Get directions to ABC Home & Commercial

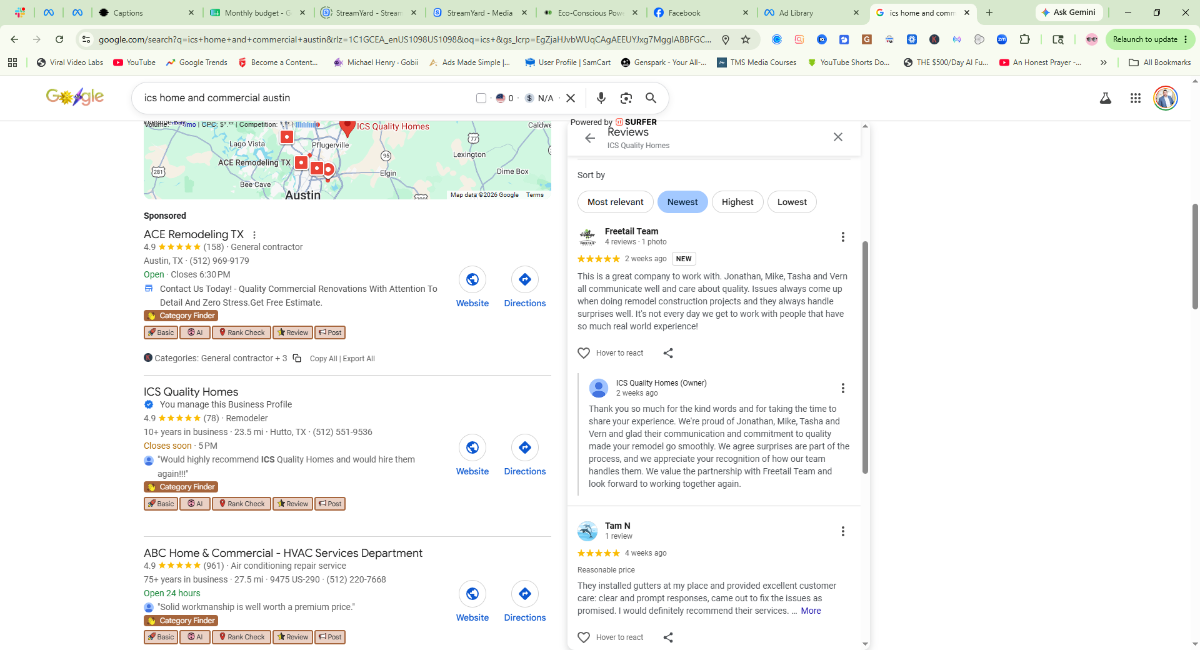pos(525,594)
